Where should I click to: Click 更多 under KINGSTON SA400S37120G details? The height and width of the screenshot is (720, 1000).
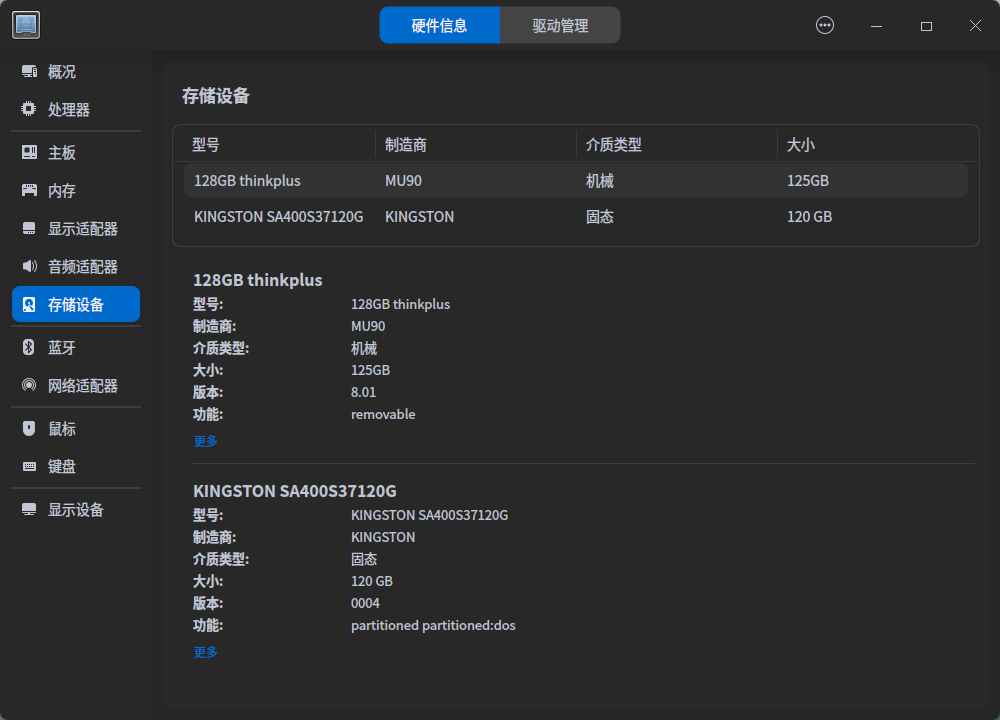coord(204,651)
